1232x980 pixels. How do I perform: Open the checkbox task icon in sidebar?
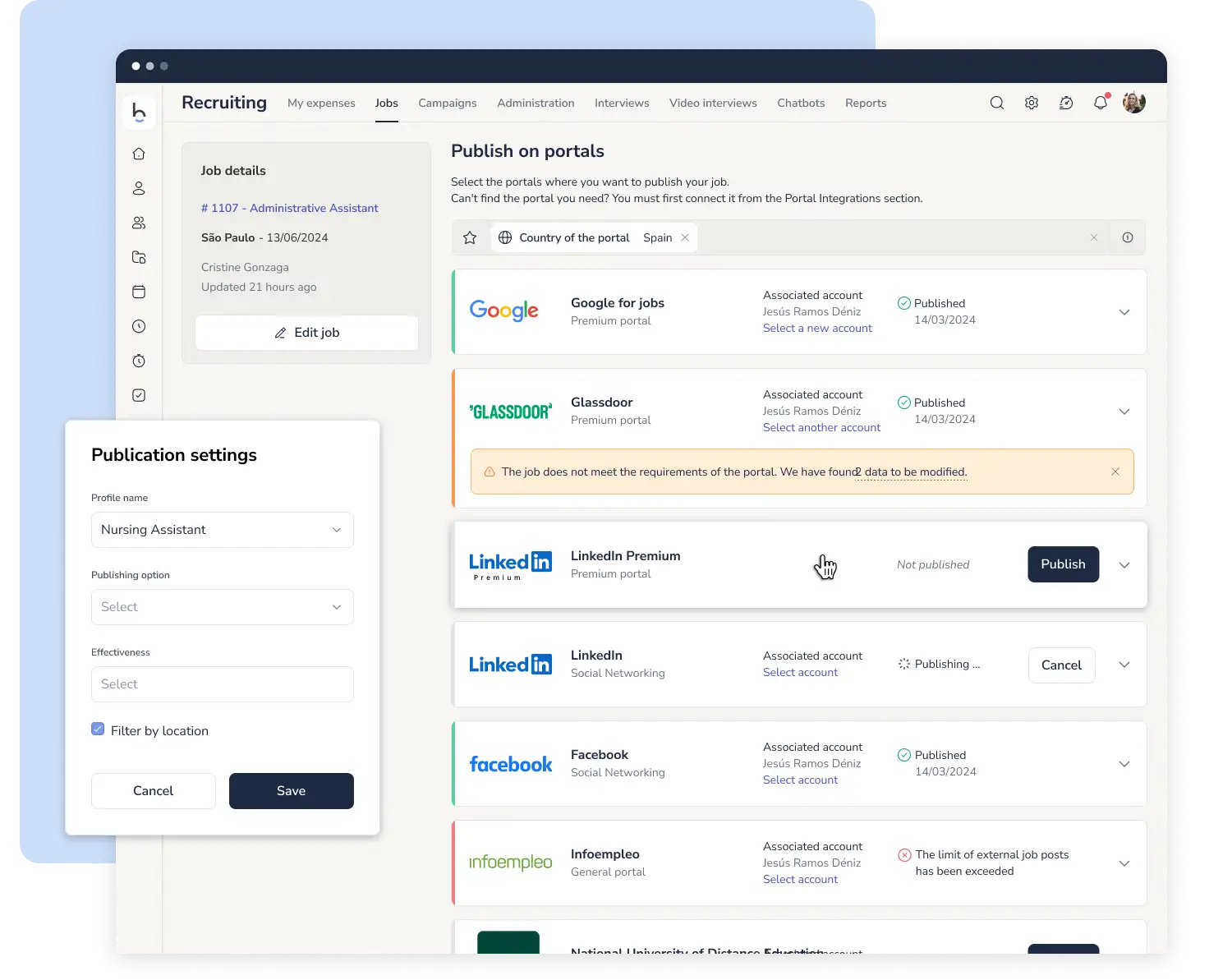tap(139, 395)
